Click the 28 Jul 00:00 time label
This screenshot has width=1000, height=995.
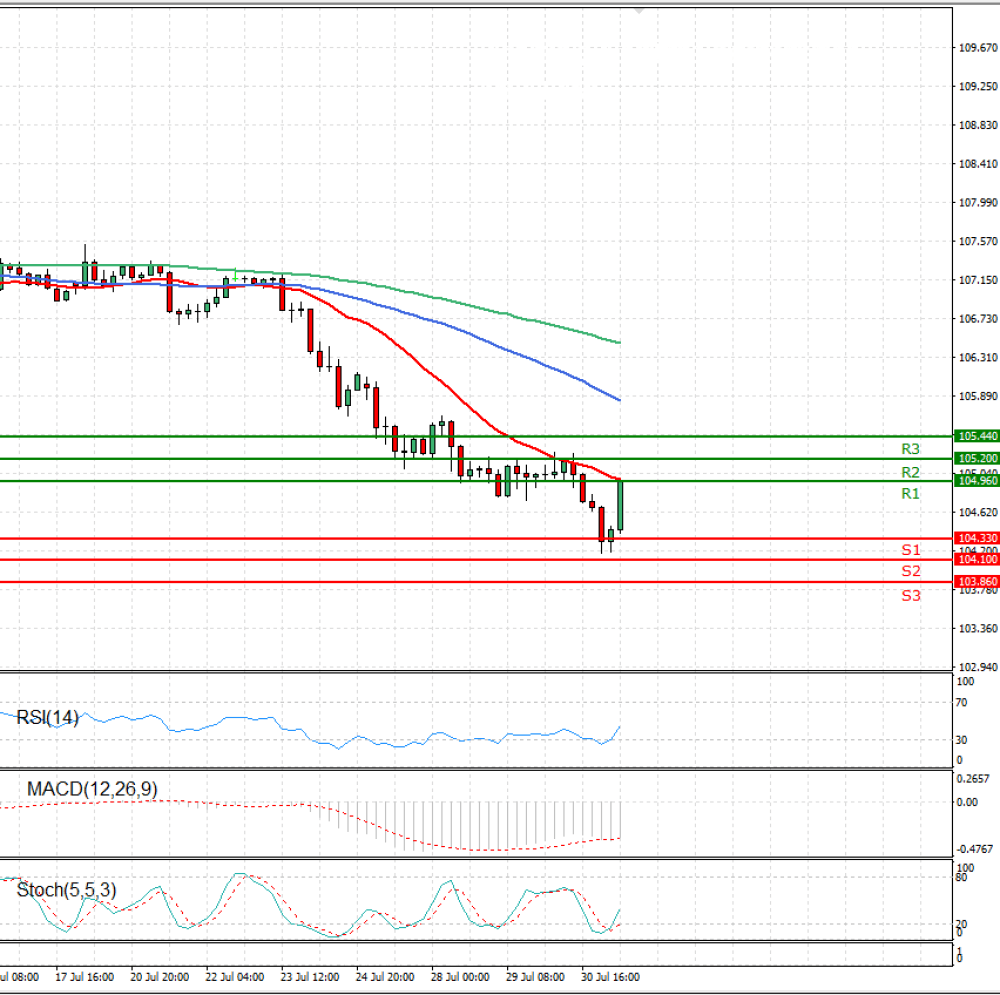460,977
